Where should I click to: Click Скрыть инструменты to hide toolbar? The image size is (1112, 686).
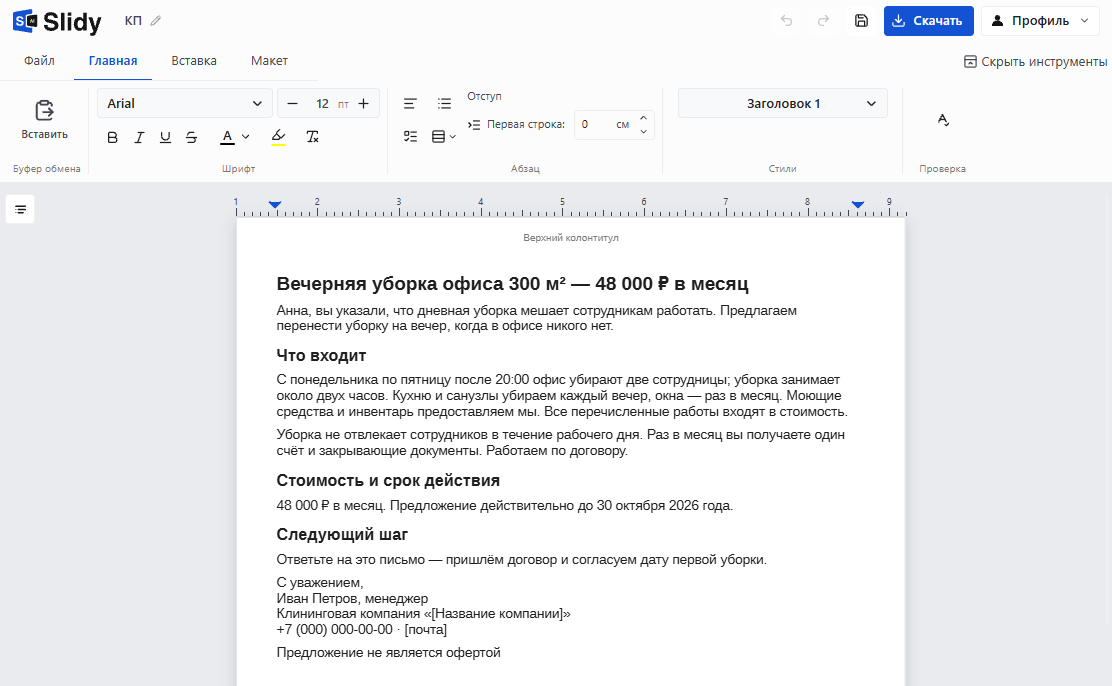pyautogui.click(x=1035, y=62)
